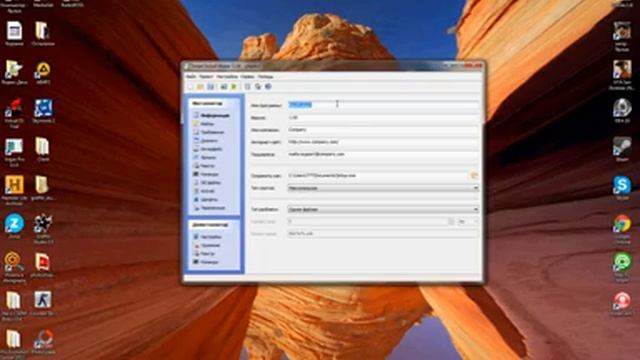
Task: Select Ярлыки in the installer sidebar
Action: [204, 158]
